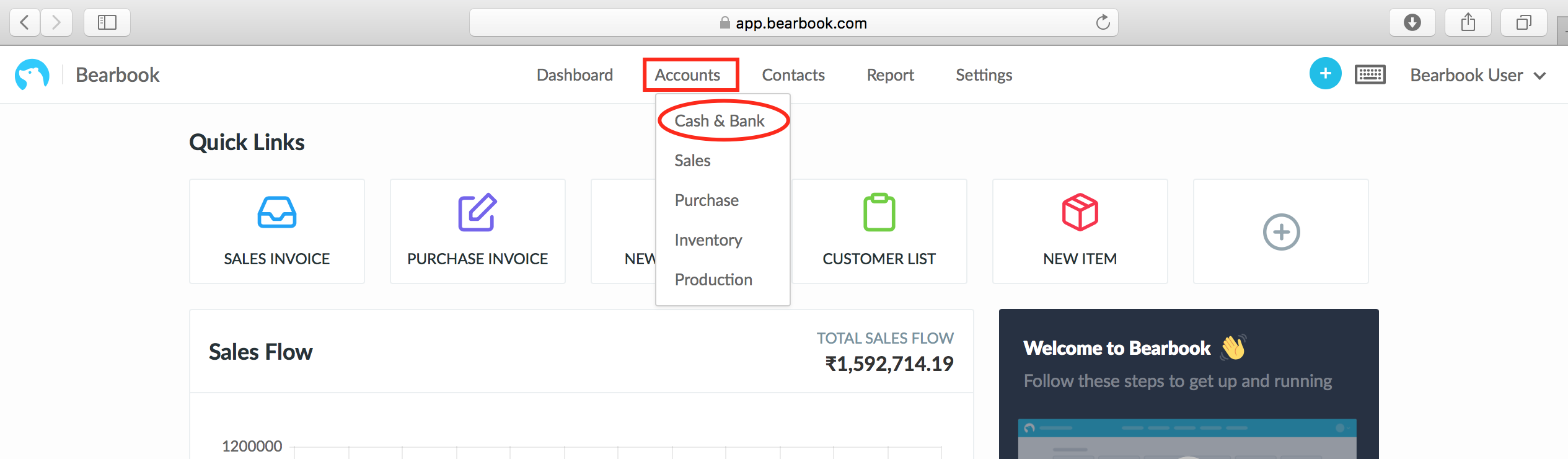This screenshot has height=459, width=1568.
Task: Reload the page with refresh icon
Action: click(x=1103, y=23)
